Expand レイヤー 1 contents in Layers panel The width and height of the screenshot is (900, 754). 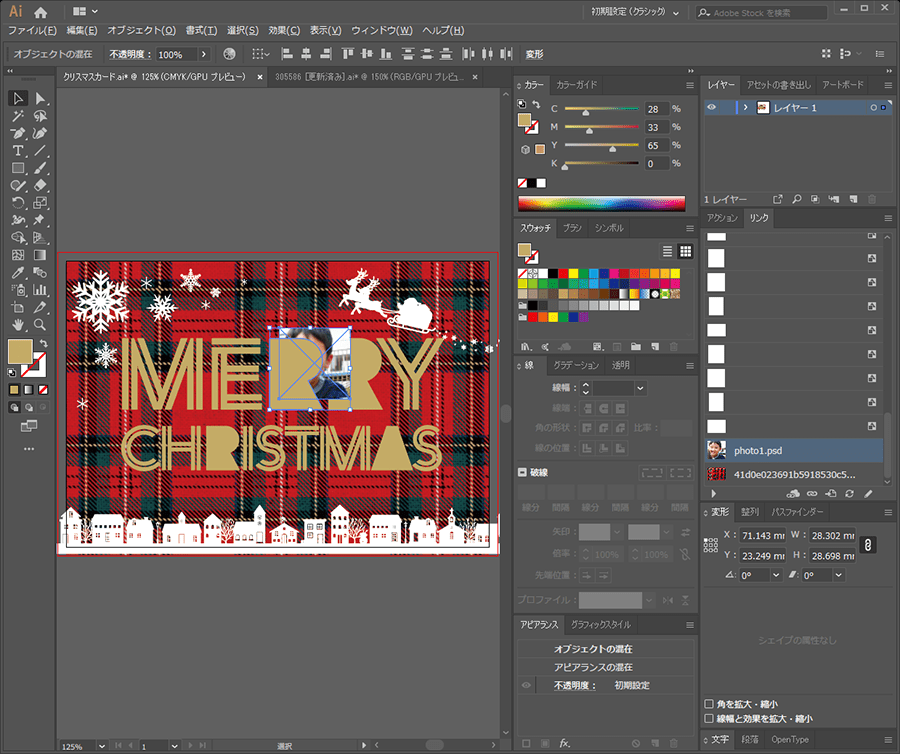(745, 107)
